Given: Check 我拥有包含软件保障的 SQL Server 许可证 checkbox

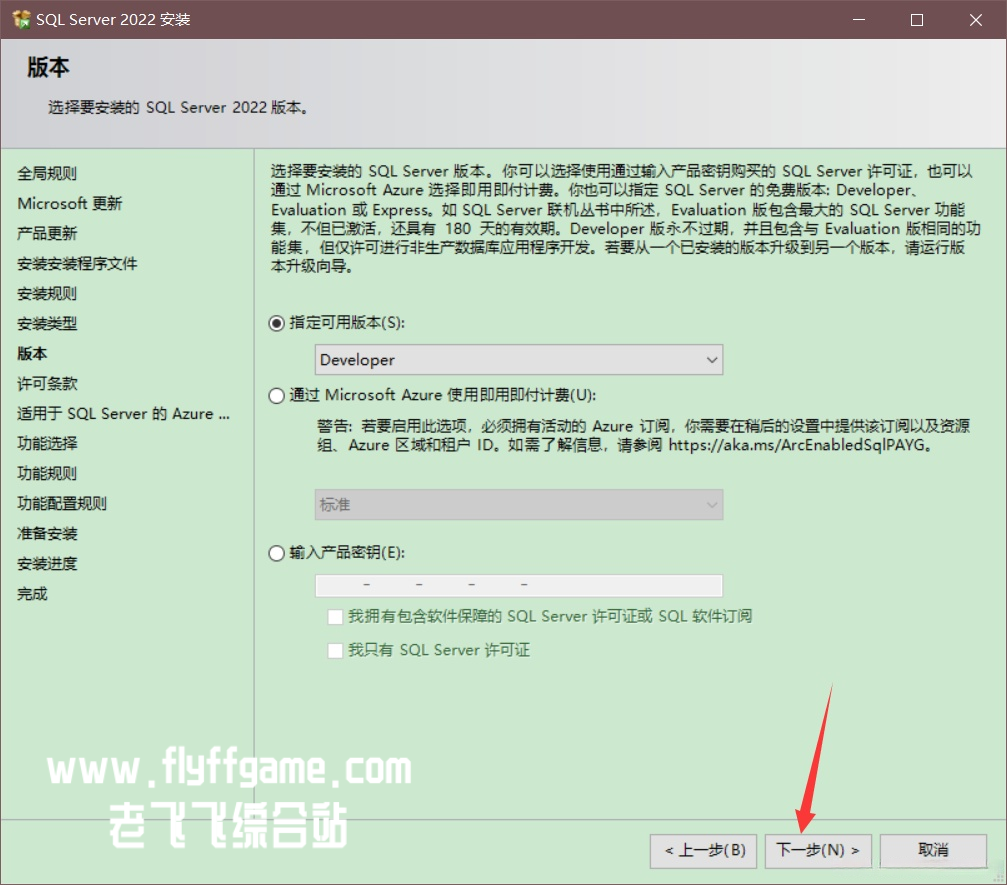Looking at the screenshot, I should click(335, 617).
